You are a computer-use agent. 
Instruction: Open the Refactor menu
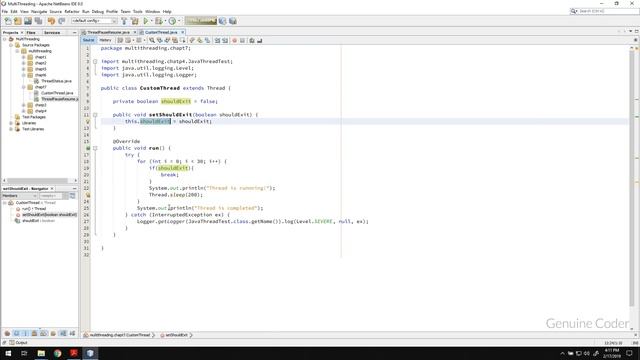pos(72,11)
